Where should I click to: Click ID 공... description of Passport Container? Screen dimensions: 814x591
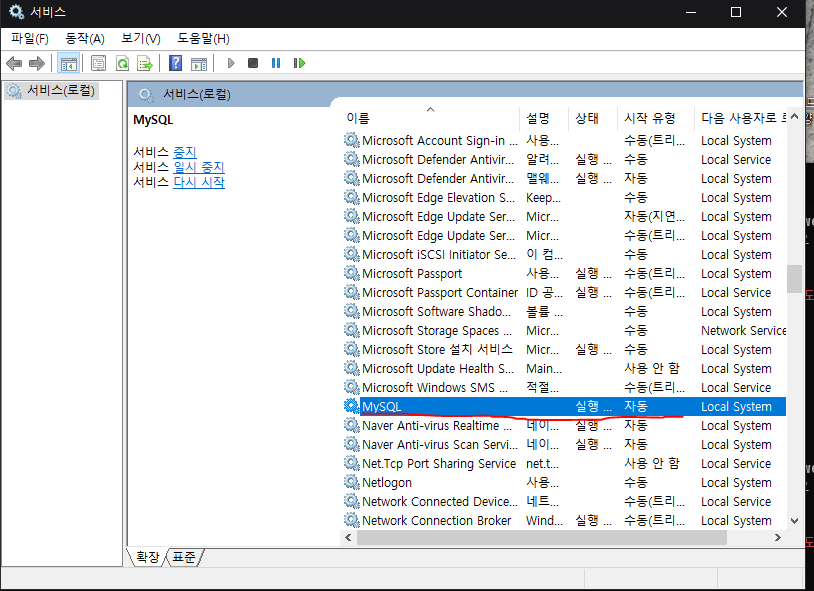tap(544, 292)
